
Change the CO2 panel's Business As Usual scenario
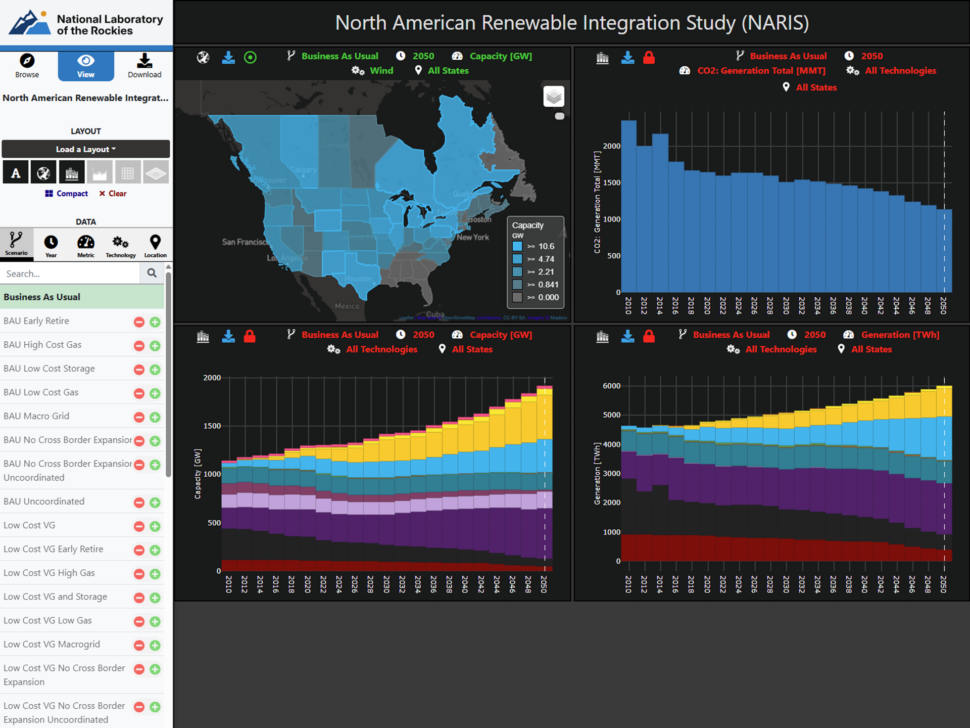[781, 56]
